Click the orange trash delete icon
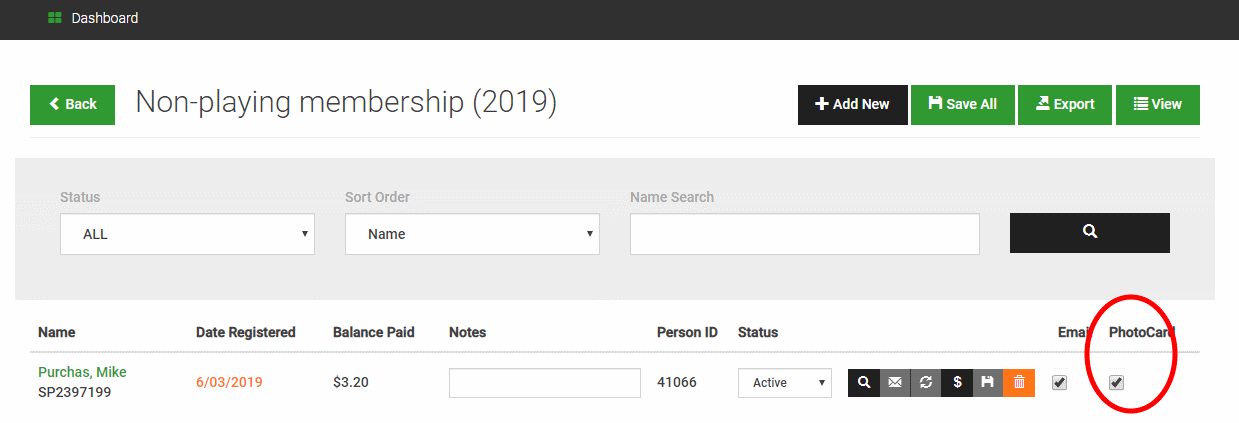Viewport: 1239px width, 423px height. [1019, 383]
